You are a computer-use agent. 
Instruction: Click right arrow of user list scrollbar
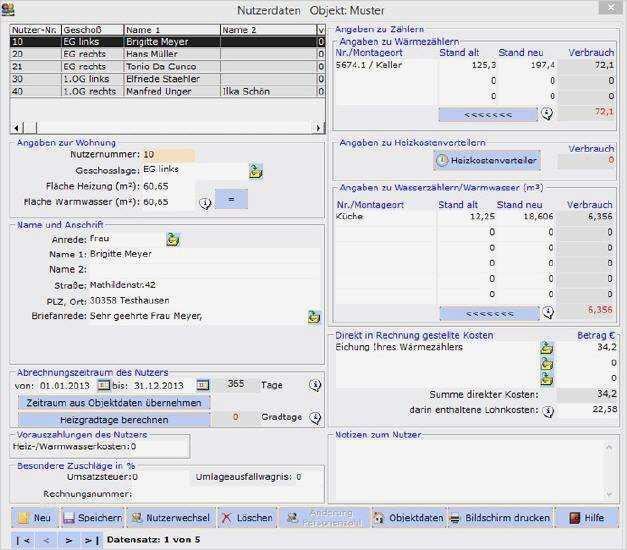(x=318, y=128)
